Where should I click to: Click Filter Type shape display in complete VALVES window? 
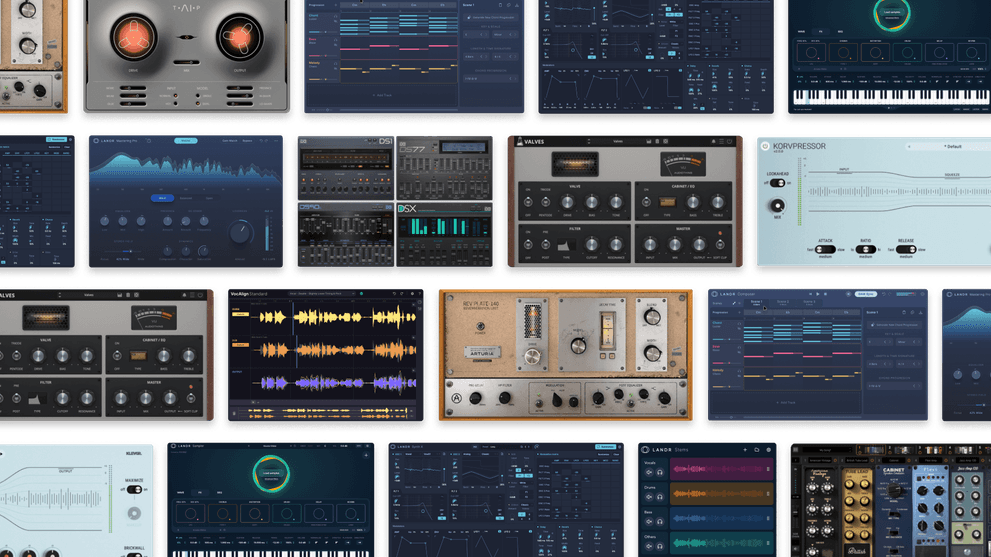tap(566, 245)
